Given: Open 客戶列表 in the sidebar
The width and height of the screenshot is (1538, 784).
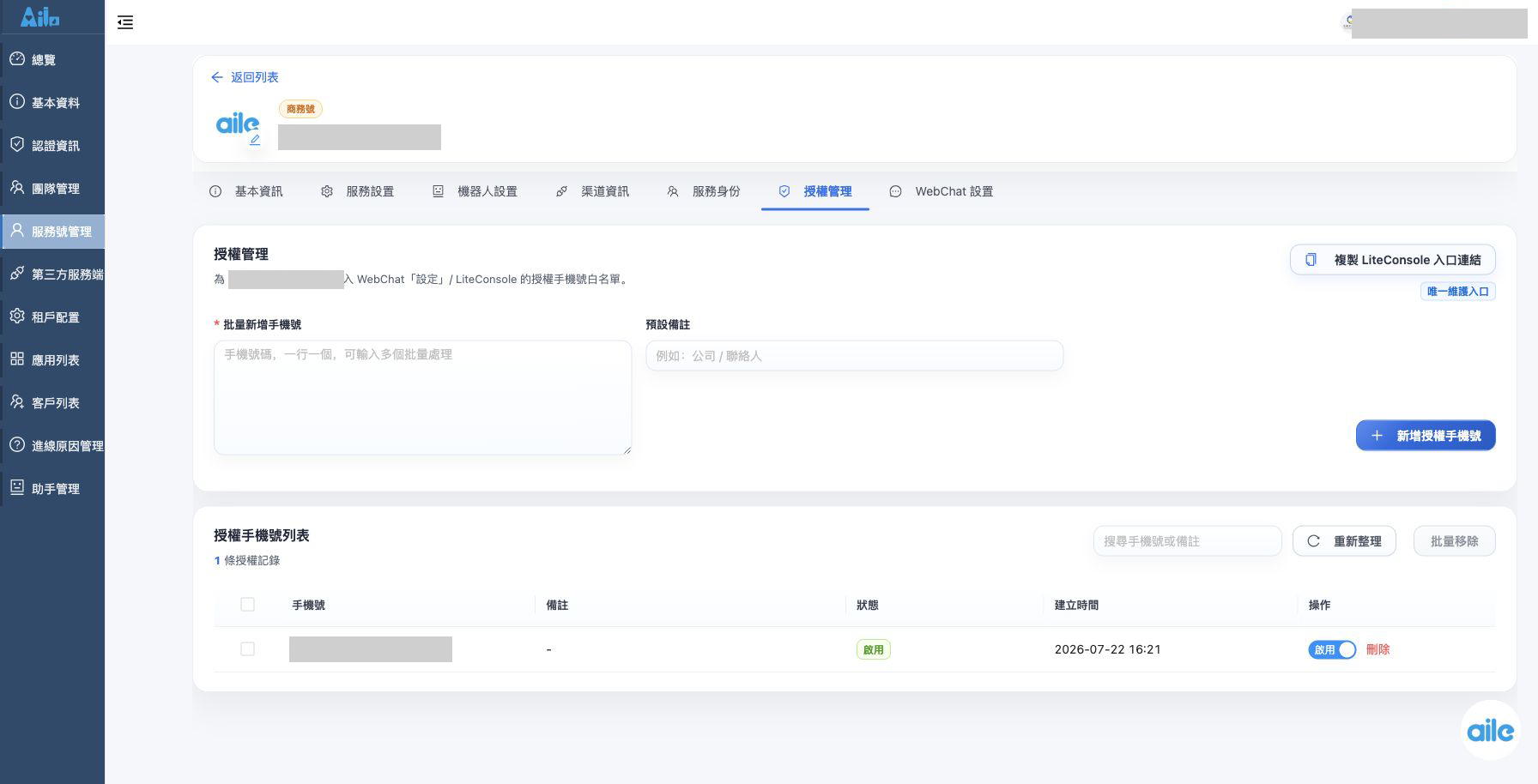Looking at the screenshot, I should [52, 402].
